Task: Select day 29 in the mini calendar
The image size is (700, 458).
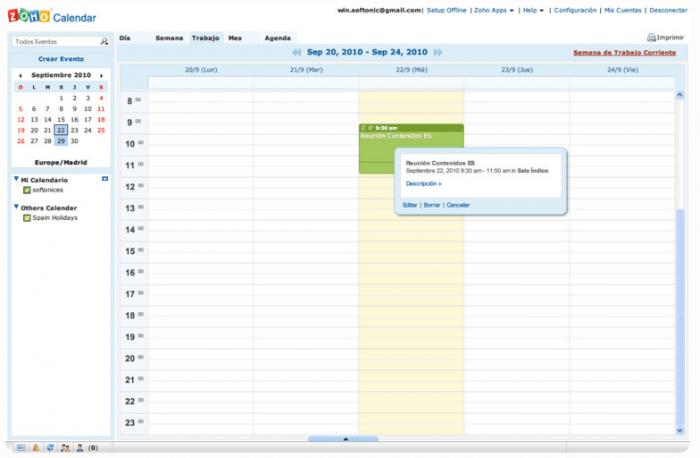Action: point(61,141)
